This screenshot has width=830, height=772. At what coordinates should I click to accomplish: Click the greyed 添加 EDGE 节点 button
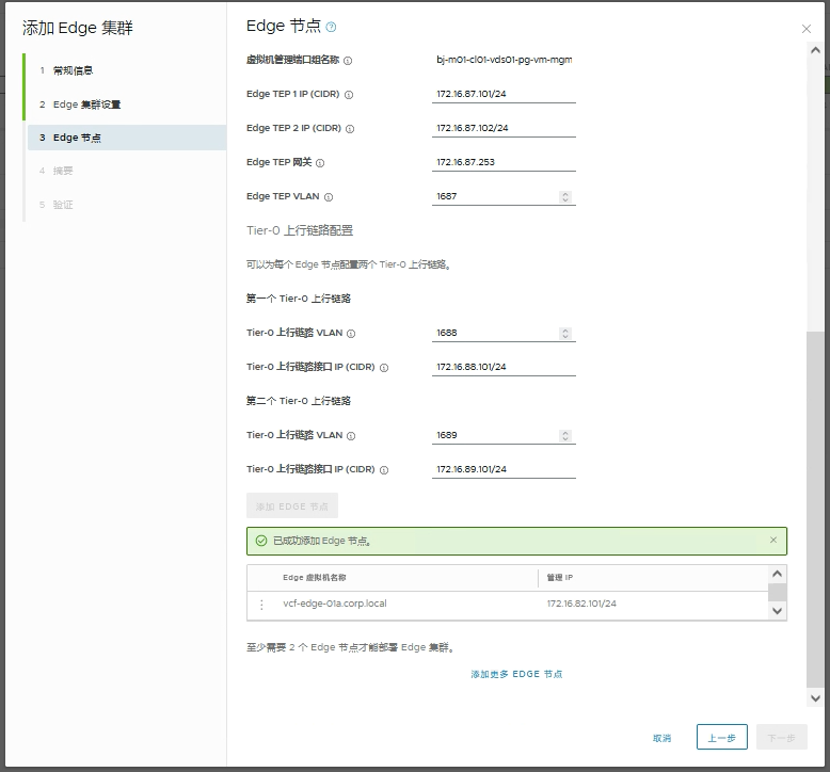292,506
